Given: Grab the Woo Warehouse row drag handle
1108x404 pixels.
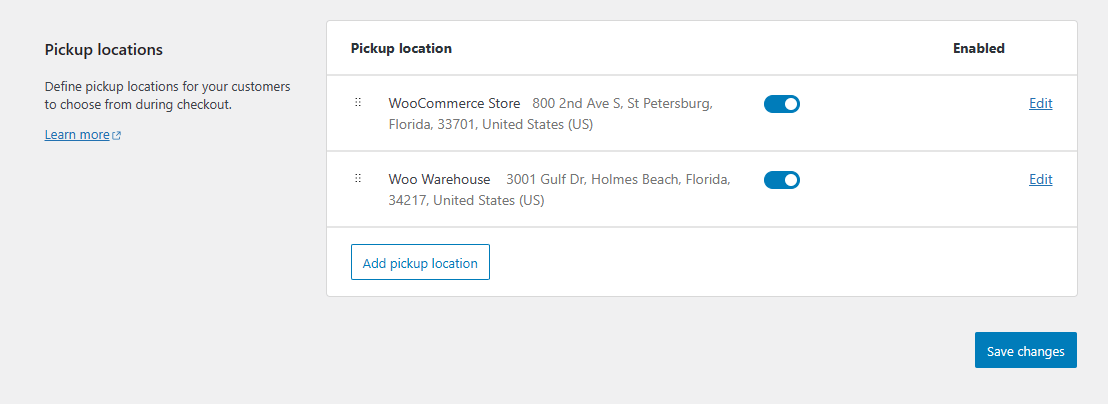Looking at the screenshot, I should point(358,178).
